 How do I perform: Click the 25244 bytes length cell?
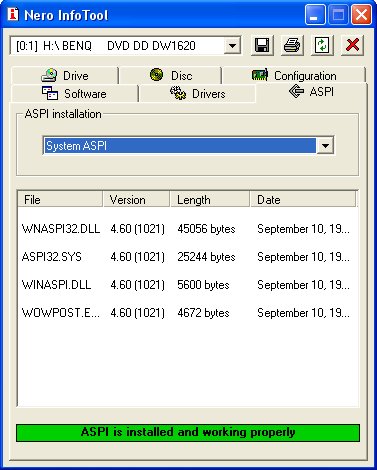click(206, 257)
